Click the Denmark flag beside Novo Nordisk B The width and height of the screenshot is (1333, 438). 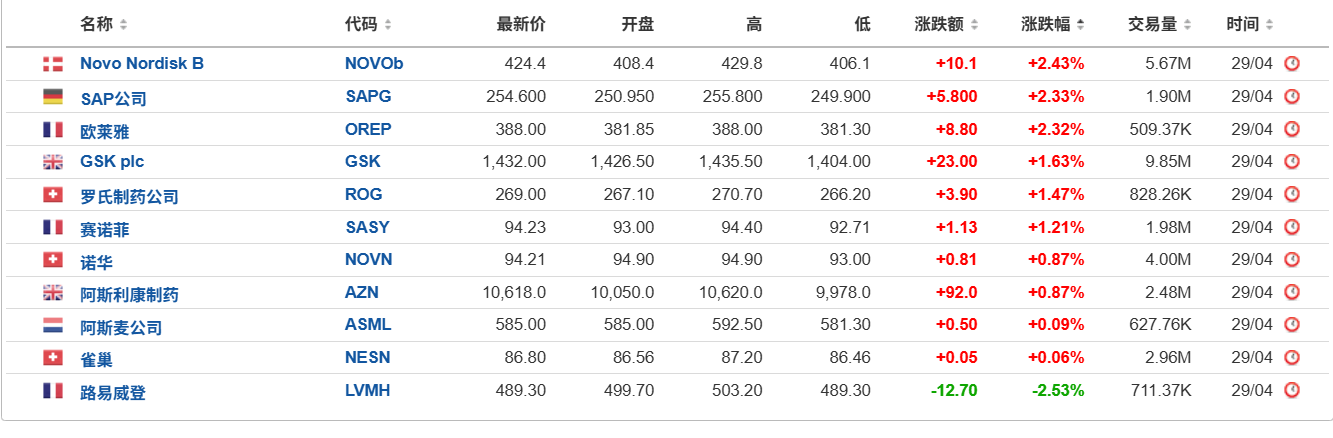[53, 64]
